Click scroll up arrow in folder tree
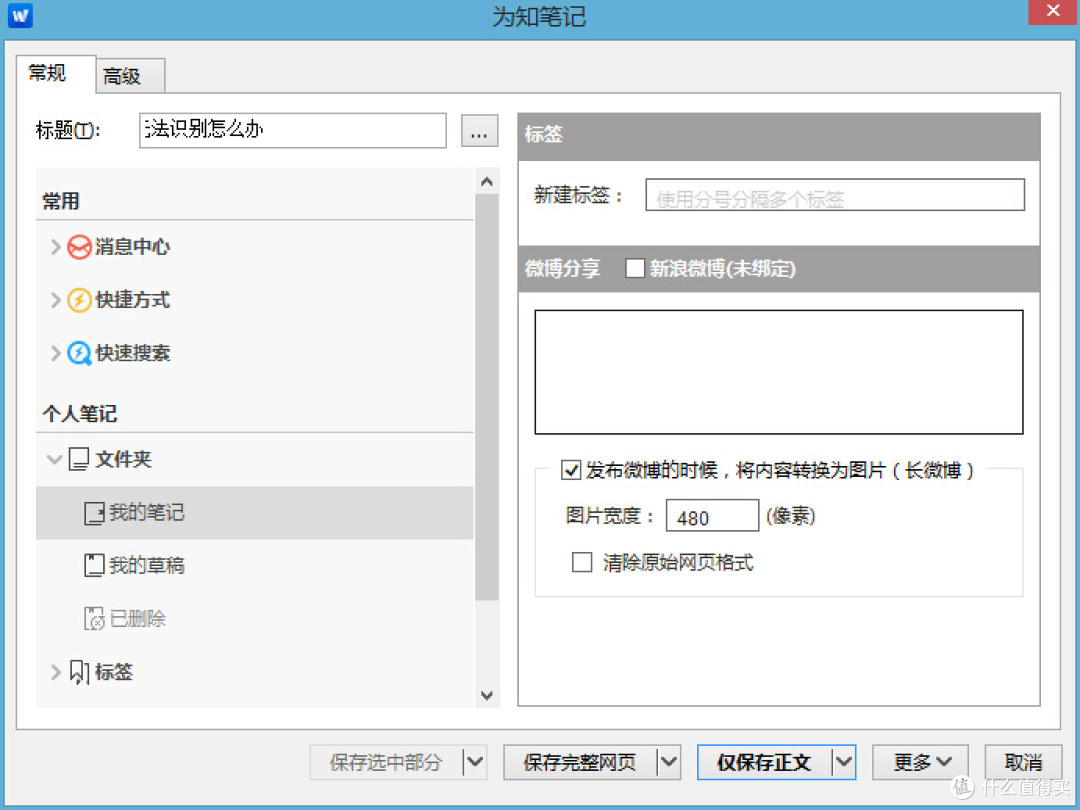The height and width of the screenshot is (810, 1080). [487, 182]
